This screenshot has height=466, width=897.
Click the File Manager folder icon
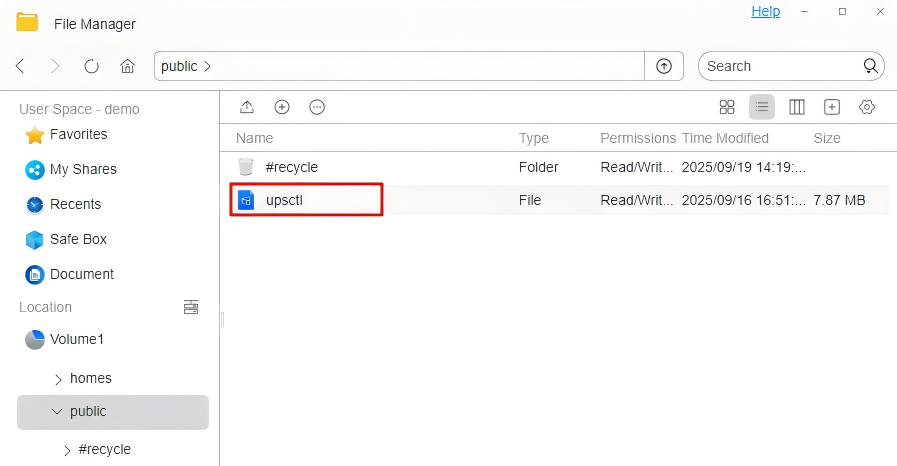point(27,23)
